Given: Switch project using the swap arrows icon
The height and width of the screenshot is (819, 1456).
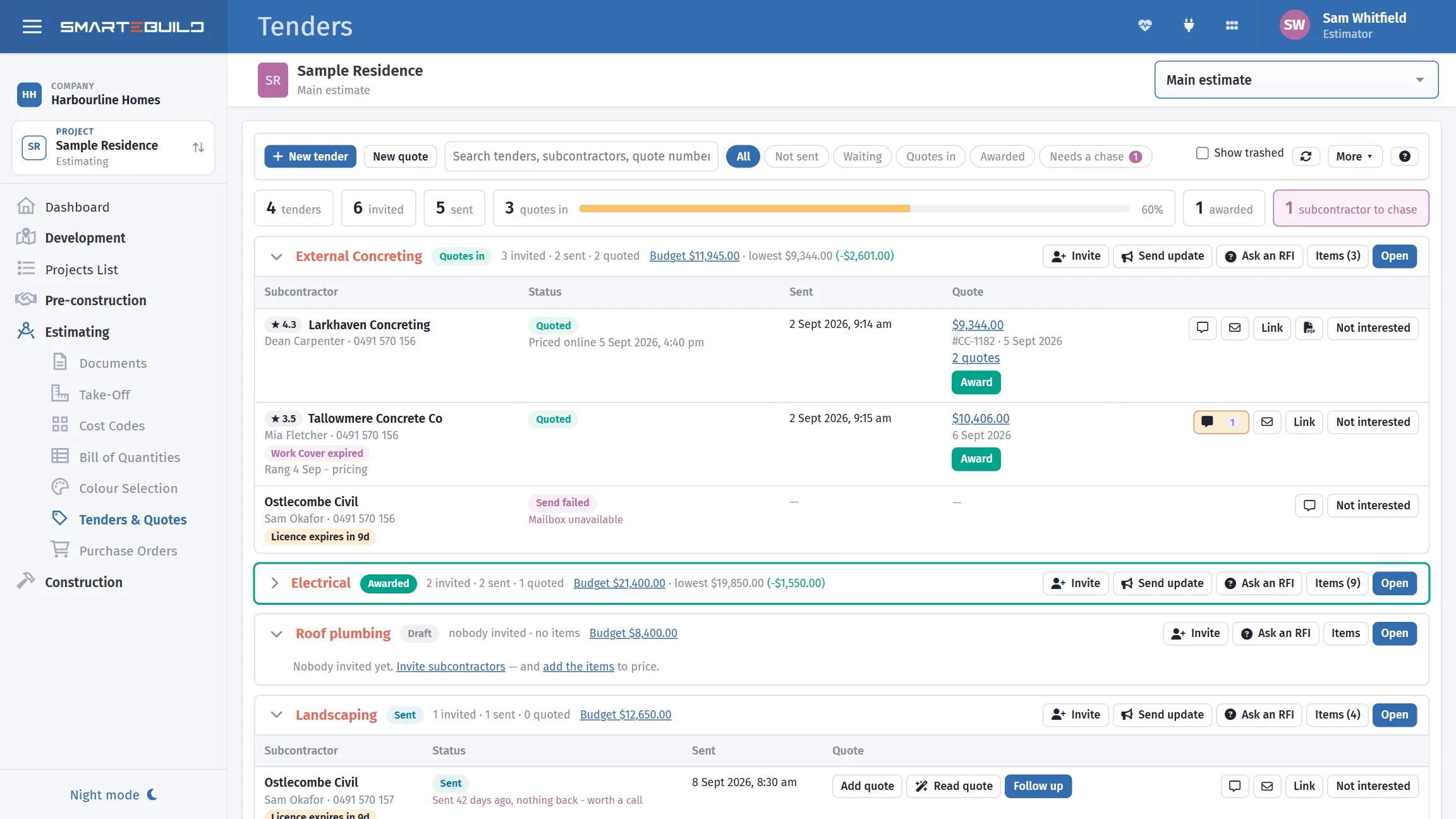Looking at the screenshot, I should [x=198, y=147].
